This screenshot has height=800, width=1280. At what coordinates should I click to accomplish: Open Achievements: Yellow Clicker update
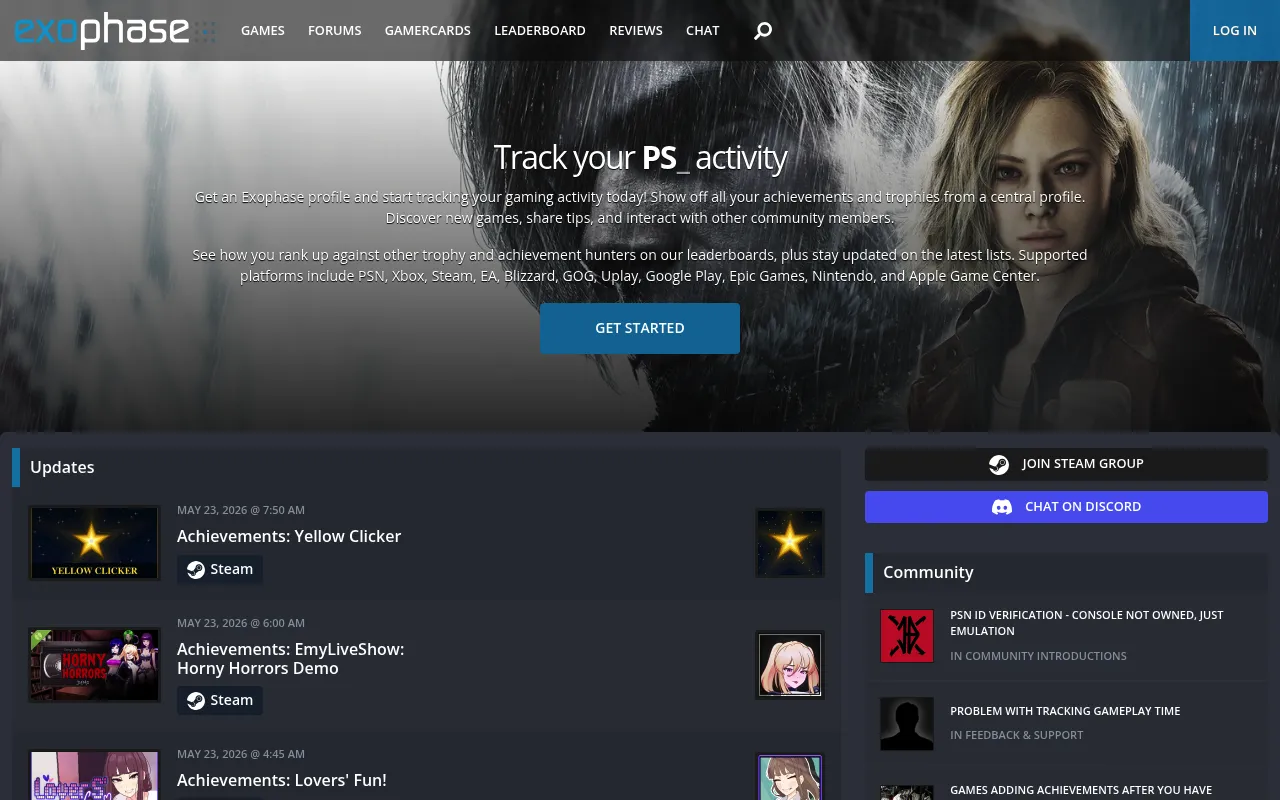(289, 536)
